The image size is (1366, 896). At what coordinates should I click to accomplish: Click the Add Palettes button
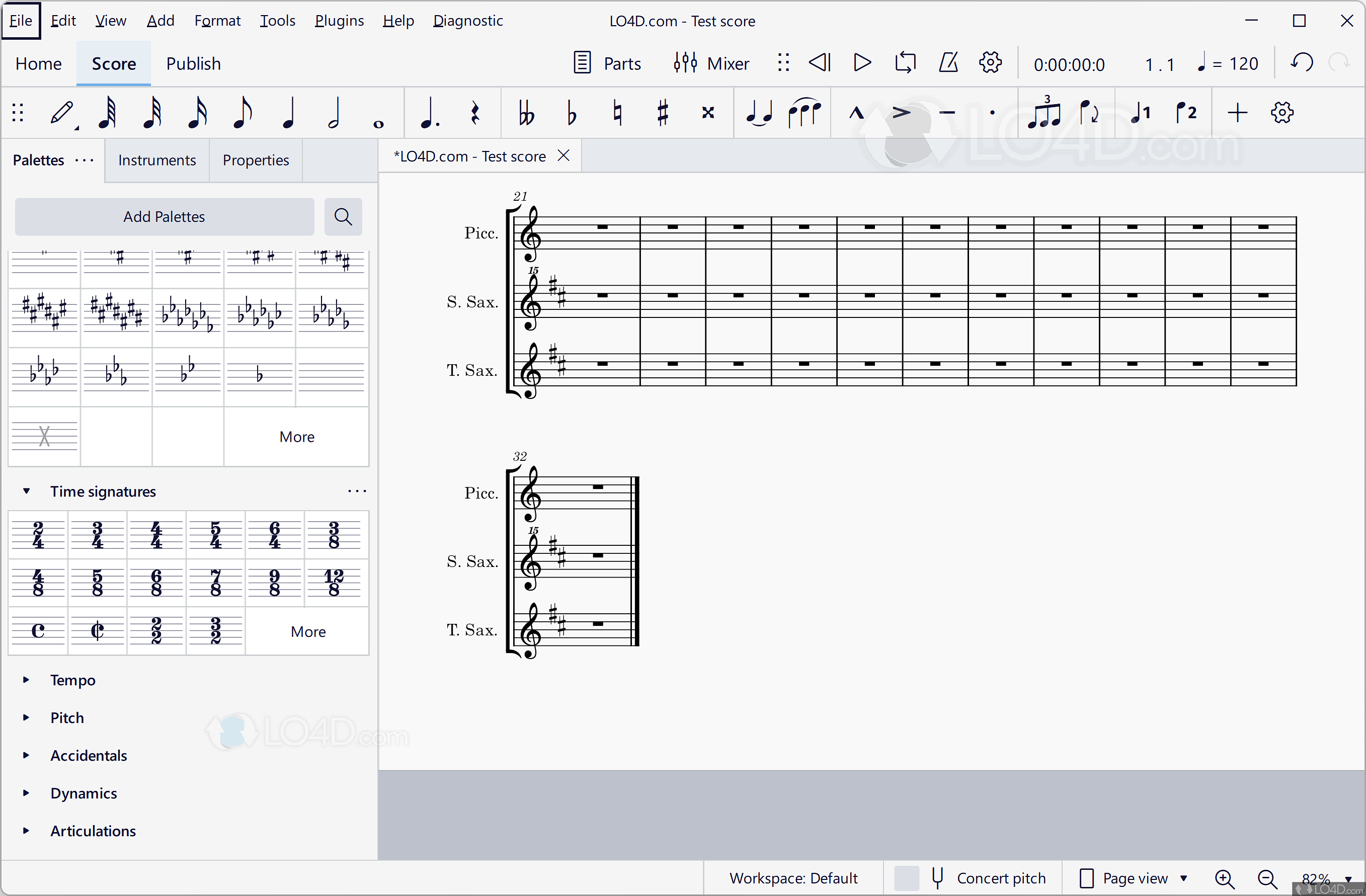point(164,216)
